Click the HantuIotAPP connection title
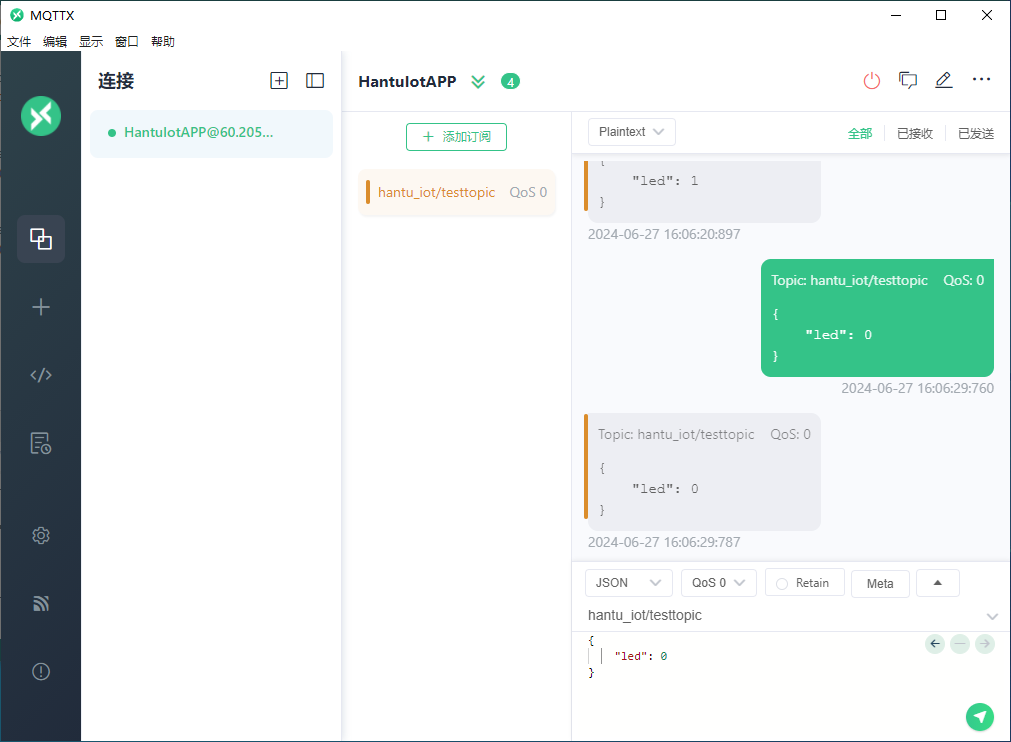The width and height of the screenshot is (1011, 742). coord(407,82)
